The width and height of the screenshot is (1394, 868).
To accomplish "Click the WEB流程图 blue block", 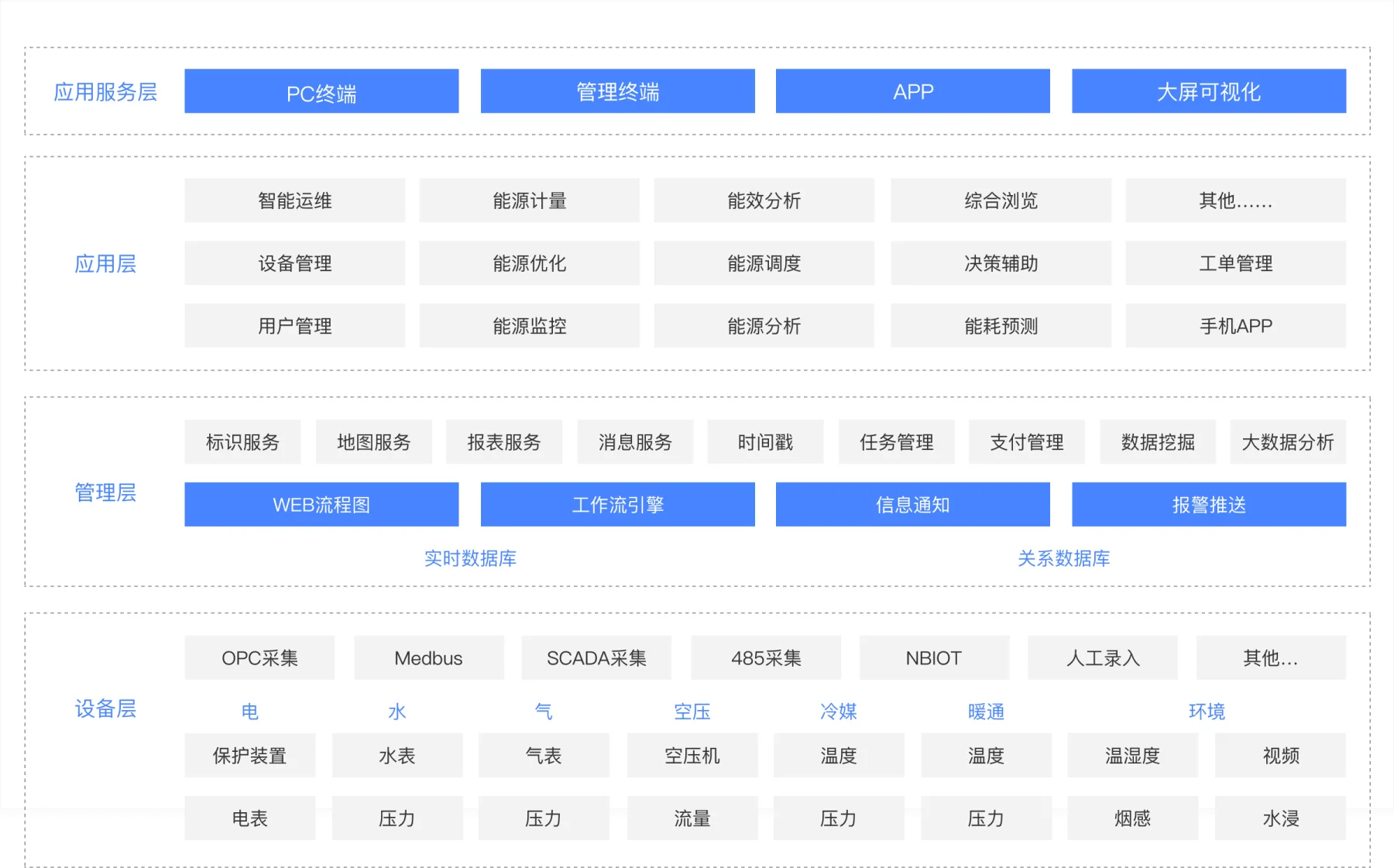I will [x=321, y=505].
